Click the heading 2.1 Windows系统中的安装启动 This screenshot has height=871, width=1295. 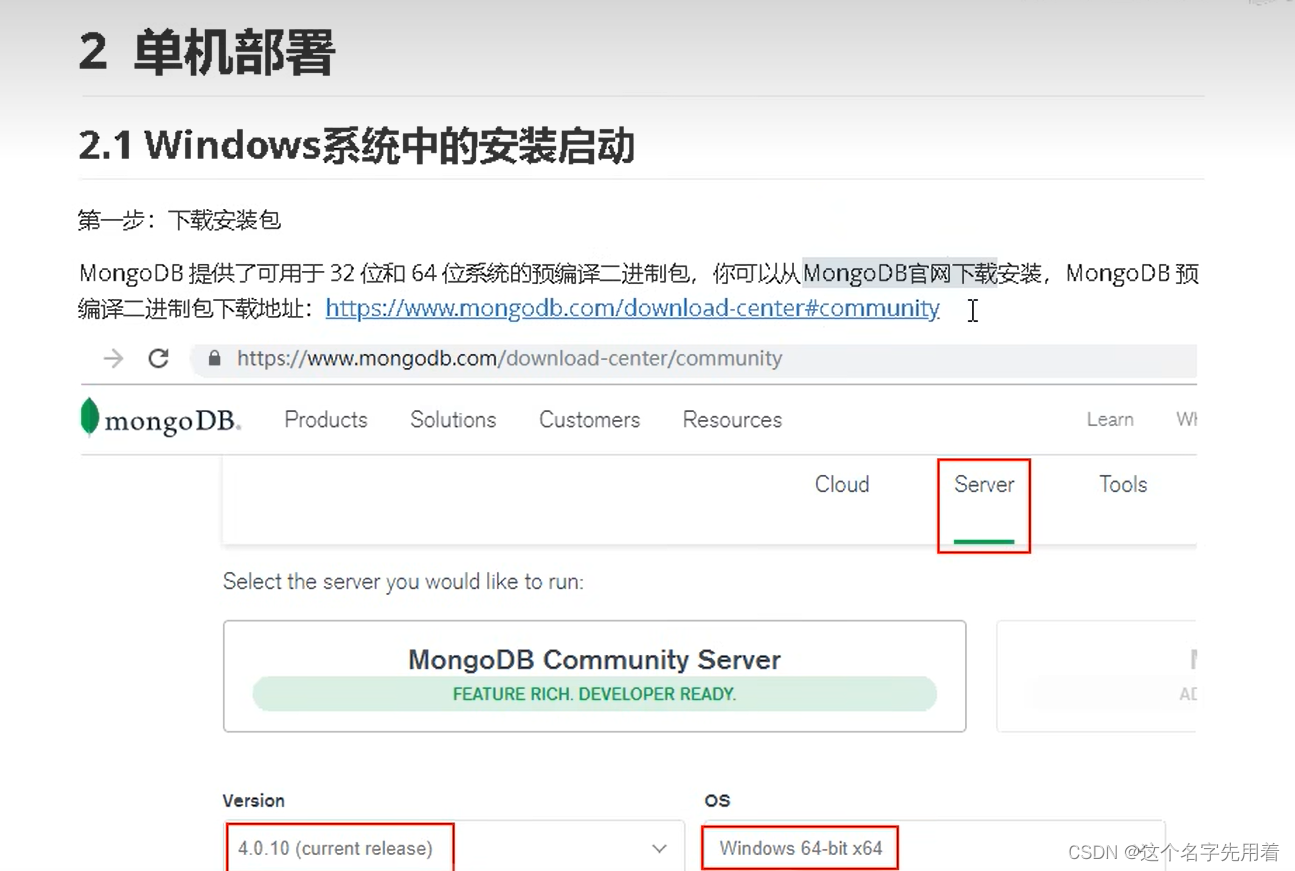(x=356, y=146)
